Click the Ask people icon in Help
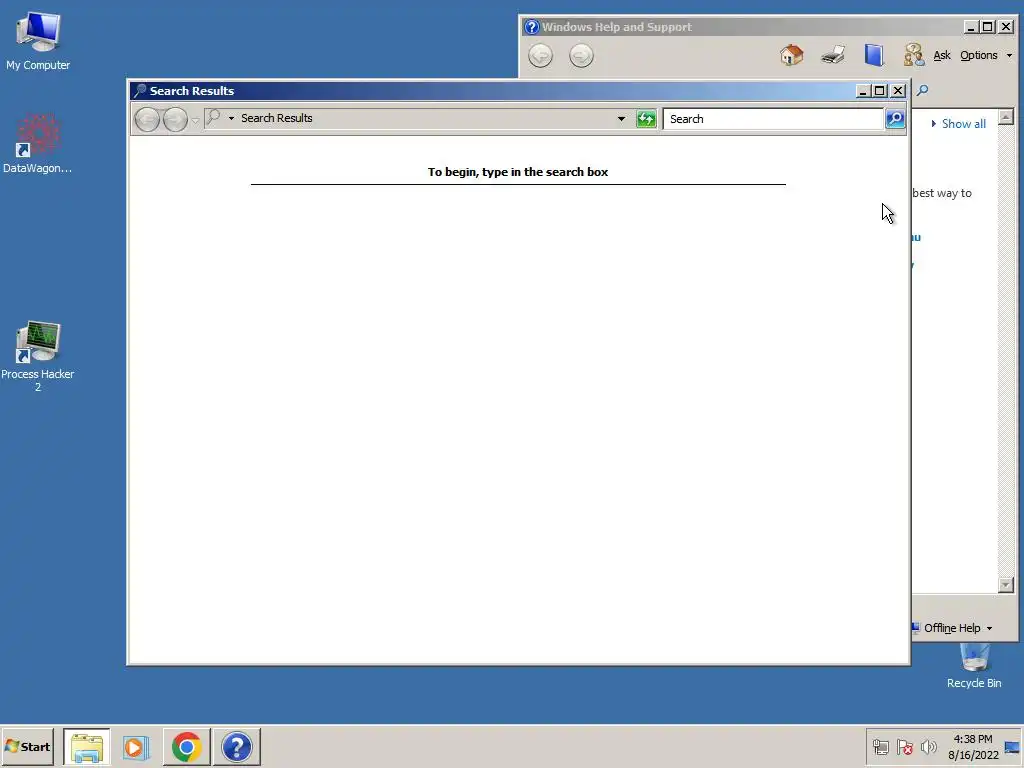1024x768 pixels. point(914,55)
